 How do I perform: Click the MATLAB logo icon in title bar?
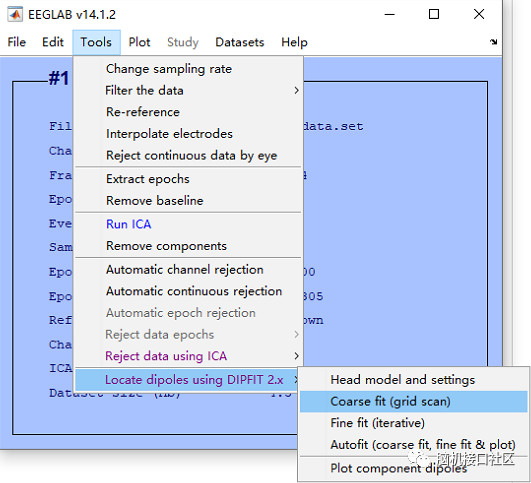[x=15, y=15]
